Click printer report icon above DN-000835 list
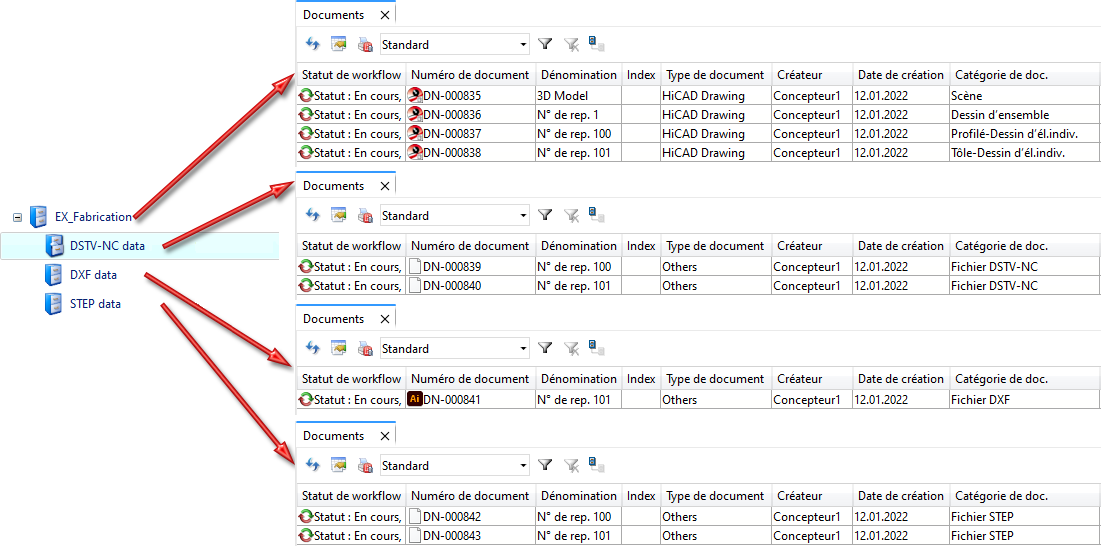 [365, 44]
